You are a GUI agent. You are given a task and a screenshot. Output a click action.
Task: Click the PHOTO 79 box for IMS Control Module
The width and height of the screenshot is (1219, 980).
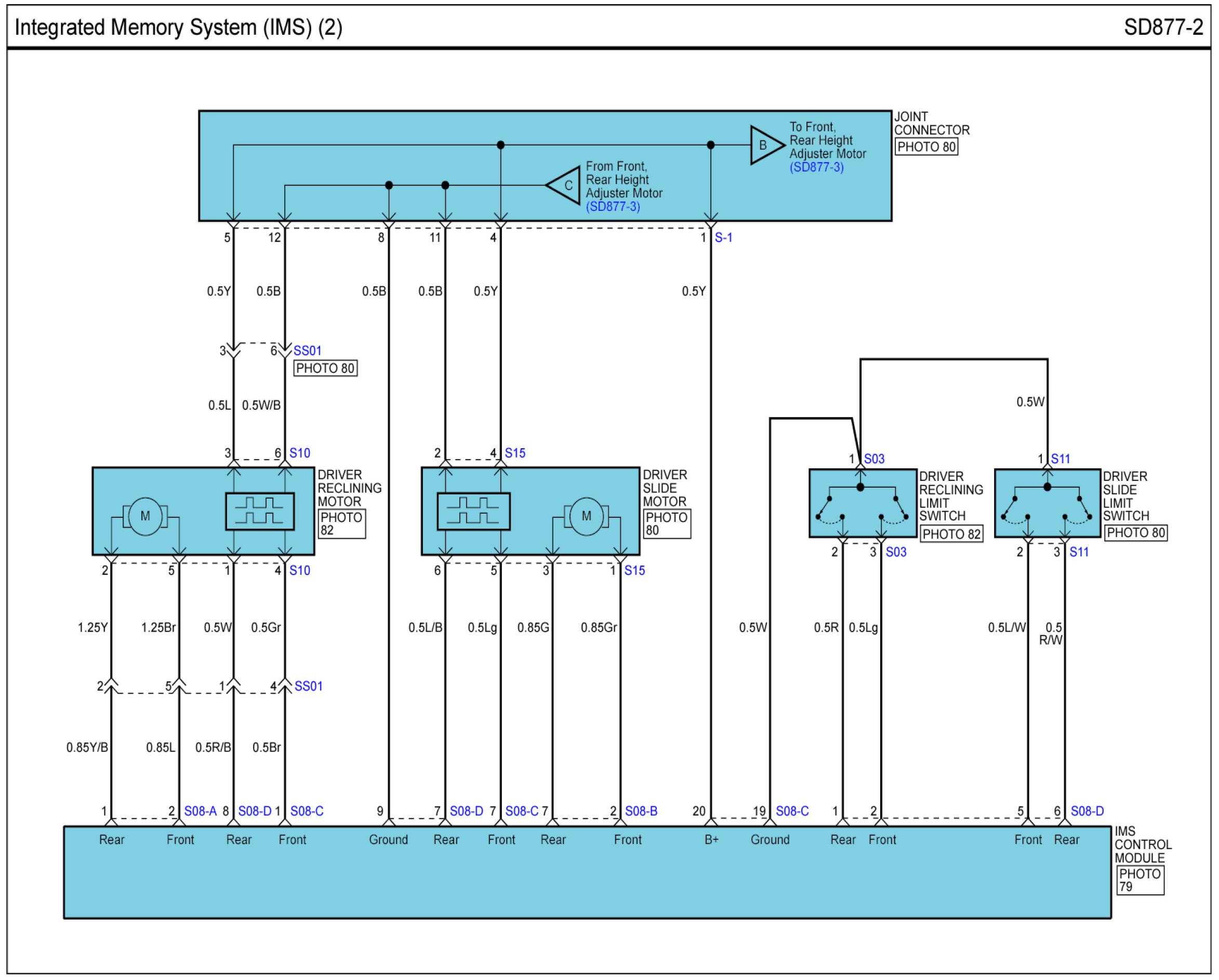point(1140,880)
